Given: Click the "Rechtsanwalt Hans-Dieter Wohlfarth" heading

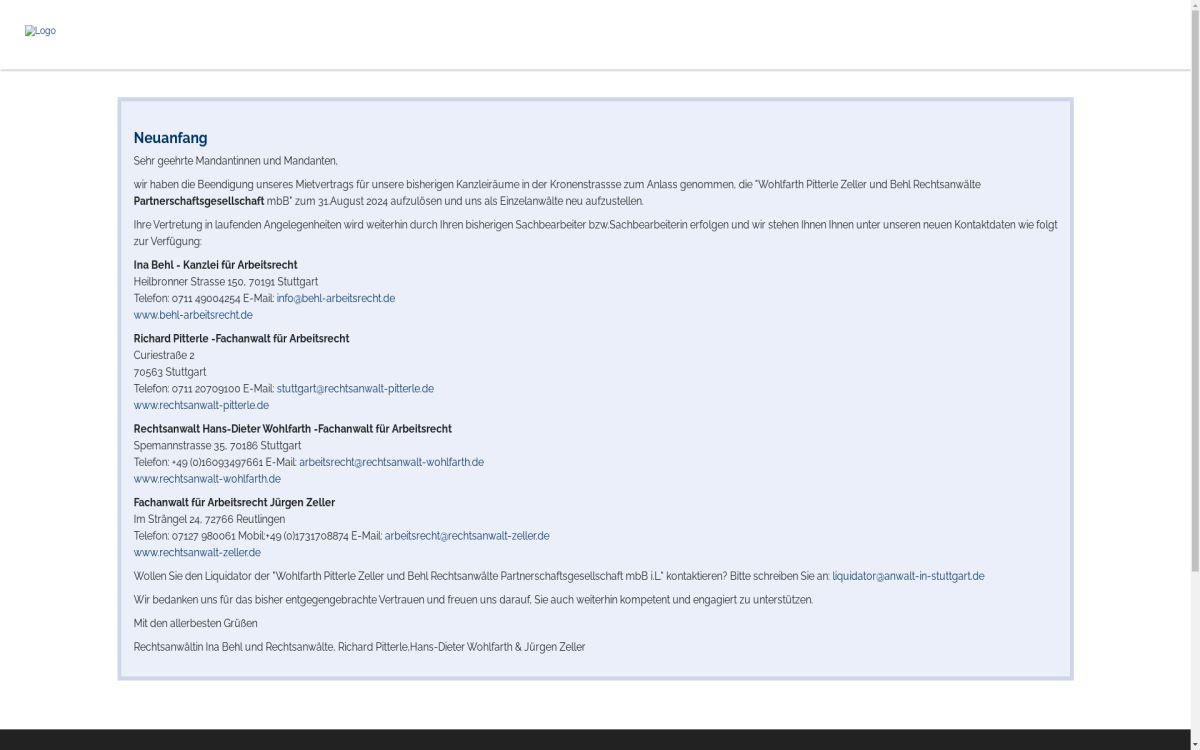Looking at the screenshot, I should [292, 429].
